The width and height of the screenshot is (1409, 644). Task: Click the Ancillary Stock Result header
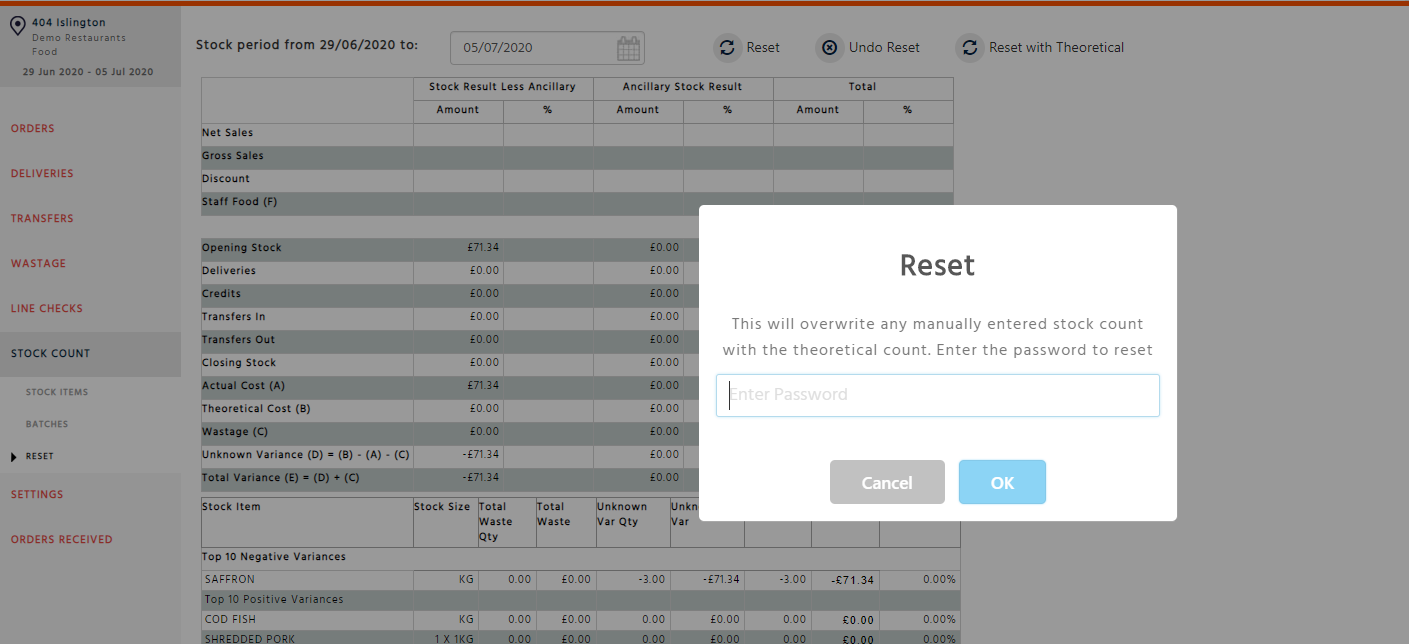(x=682, y=87)
